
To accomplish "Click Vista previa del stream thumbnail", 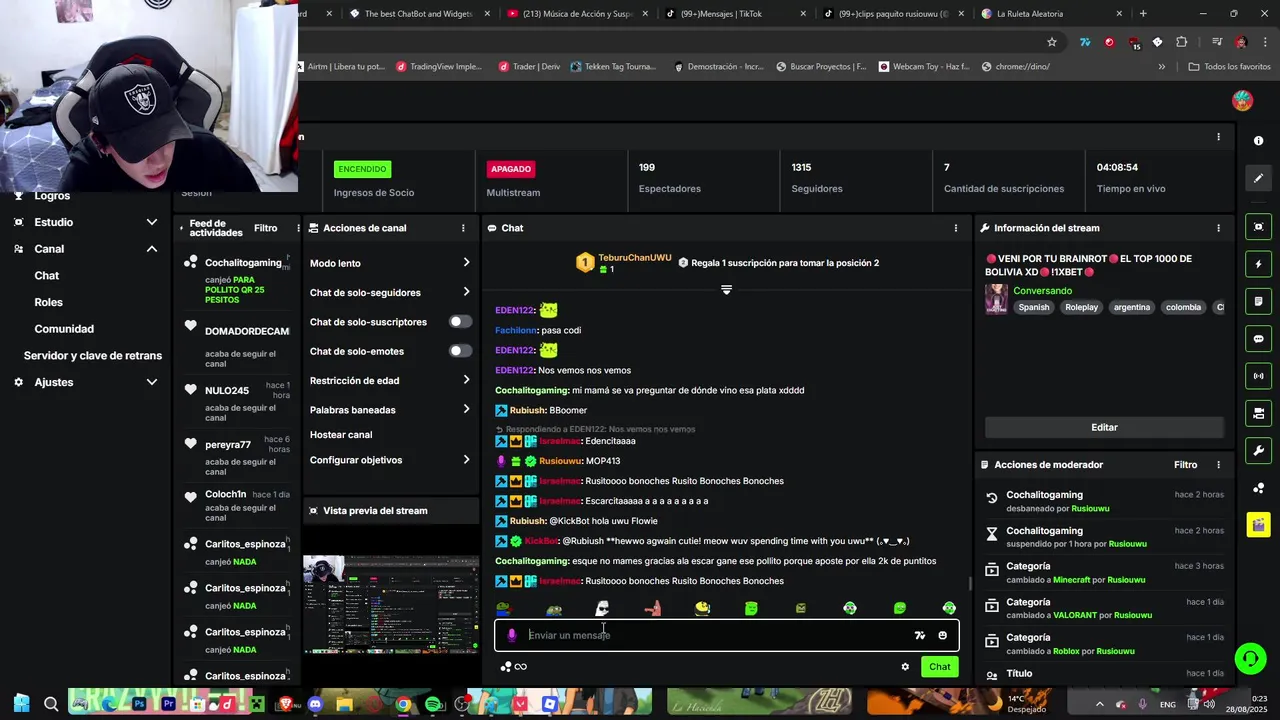I will 391,605.
